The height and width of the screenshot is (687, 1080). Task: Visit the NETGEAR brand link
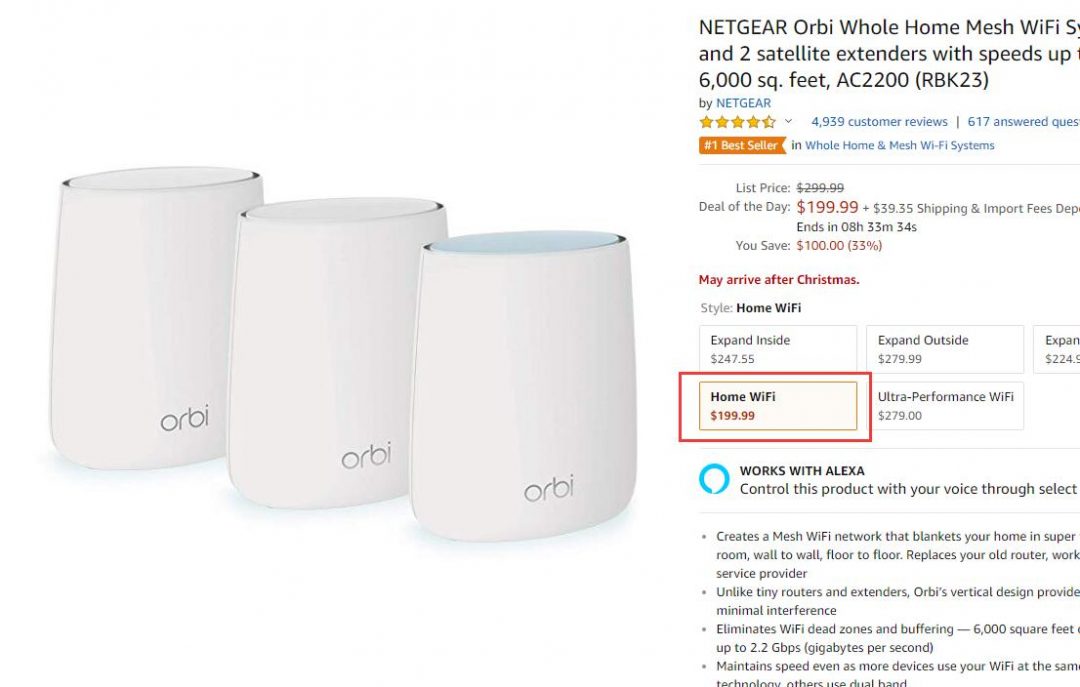pos(743,103)
